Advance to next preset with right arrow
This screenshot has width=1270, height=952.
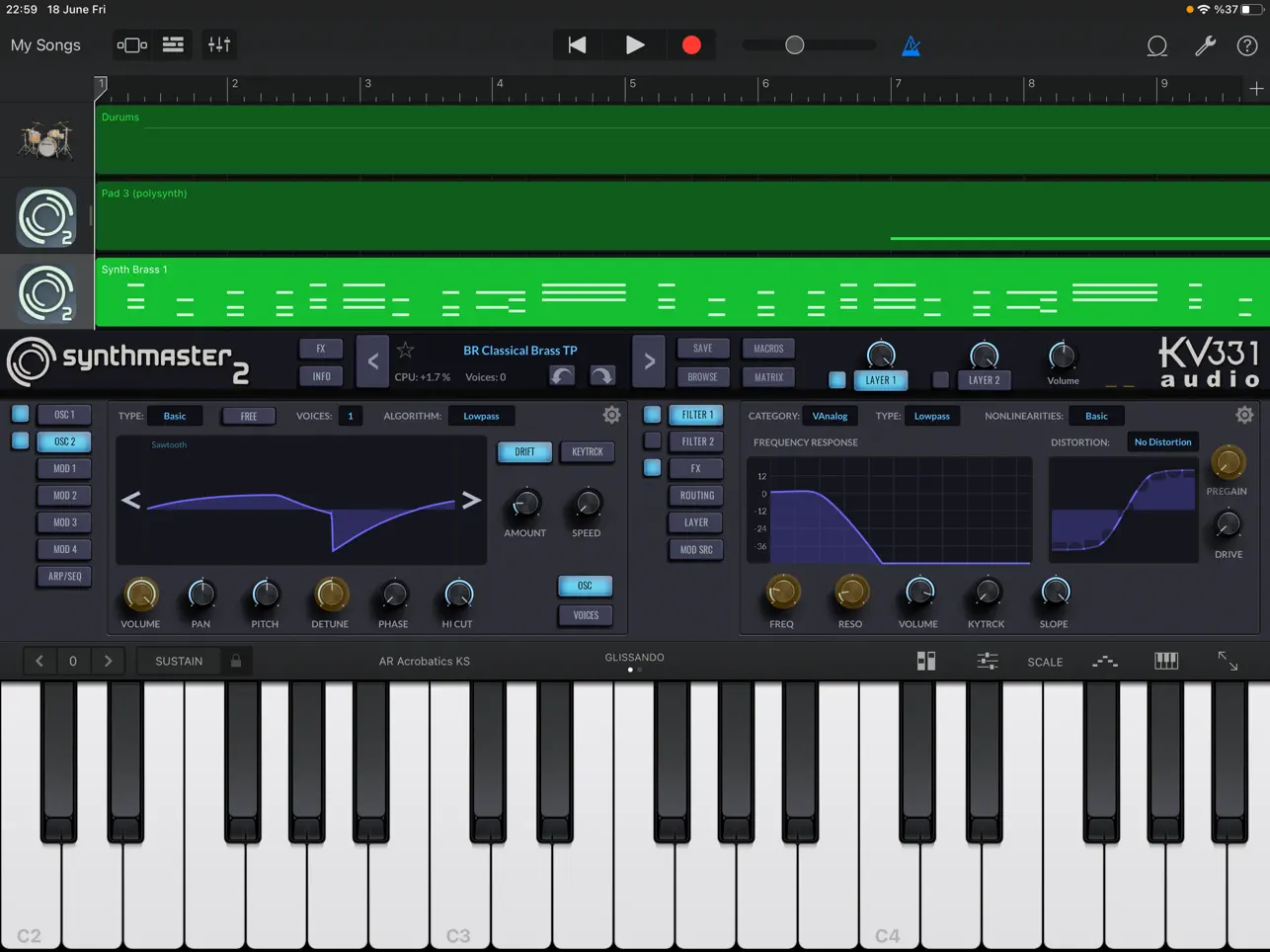(x=648, y=361)
